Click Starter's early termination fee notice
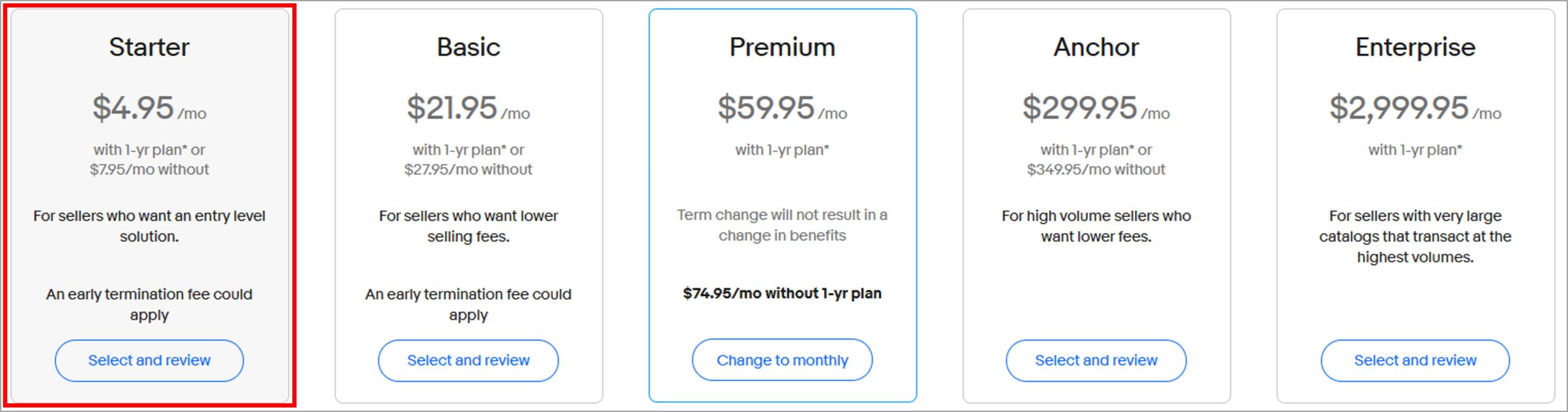This screenshot has width=1568, height=412. tap(149, 304)
